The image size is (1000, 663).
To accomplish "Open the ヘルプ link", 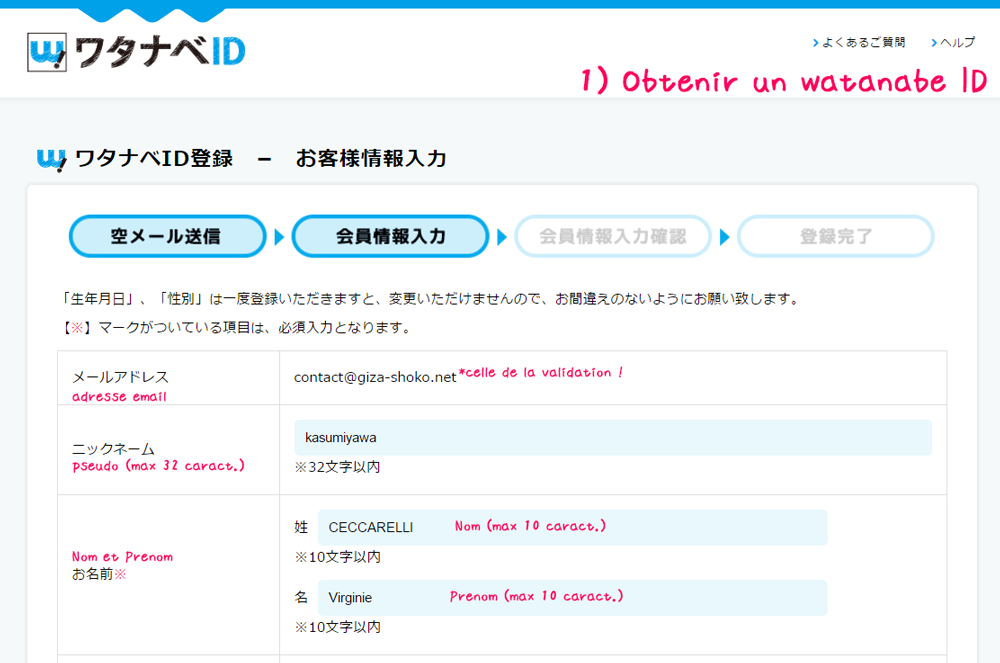I will point(953,43).
